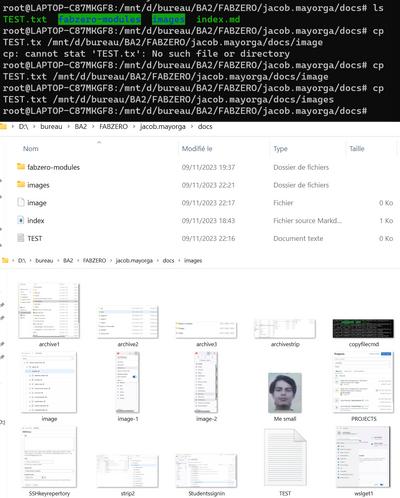This screenshot has height=498, width=400.
Task: Click the highlighted fabzero-modules in terminal output
Action: click(99, 19)
